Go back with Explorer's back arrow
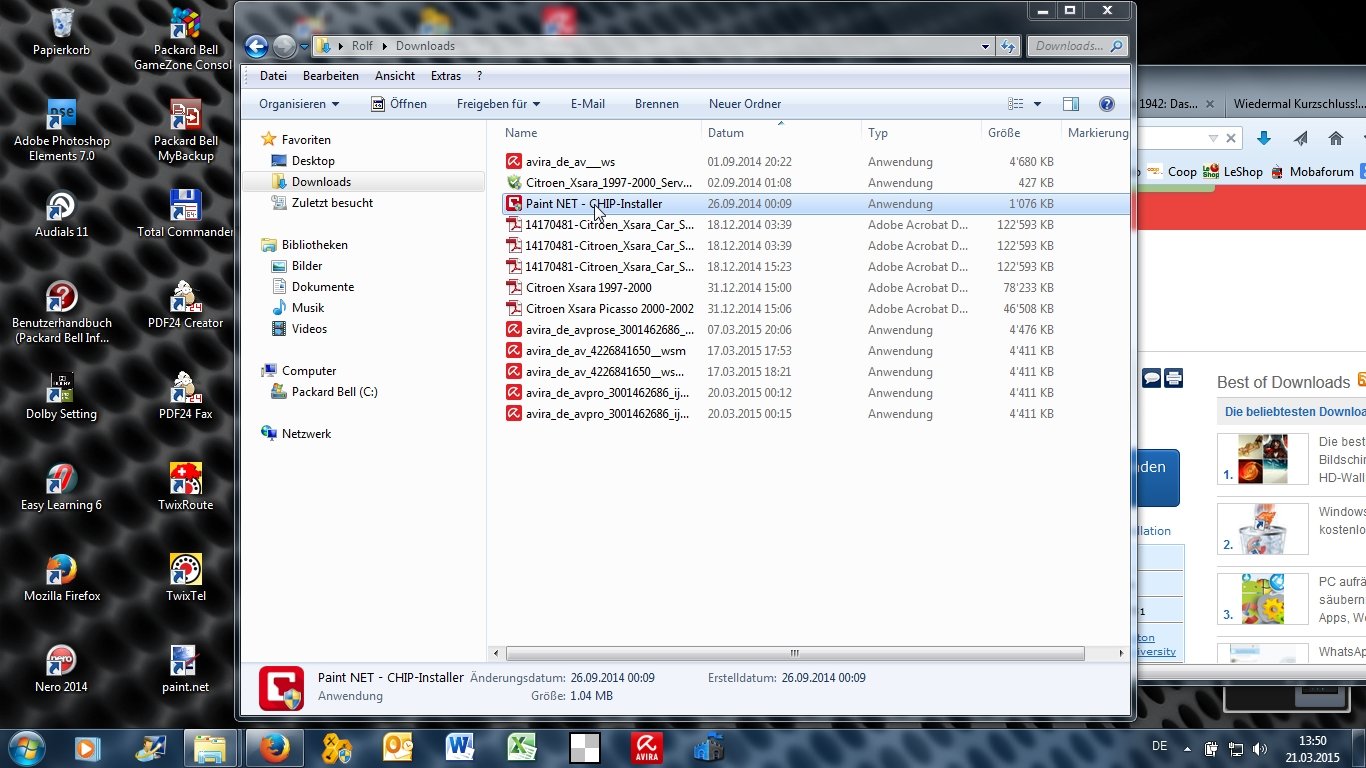The height and width of the screenshot is (768, 1366). 256,46
